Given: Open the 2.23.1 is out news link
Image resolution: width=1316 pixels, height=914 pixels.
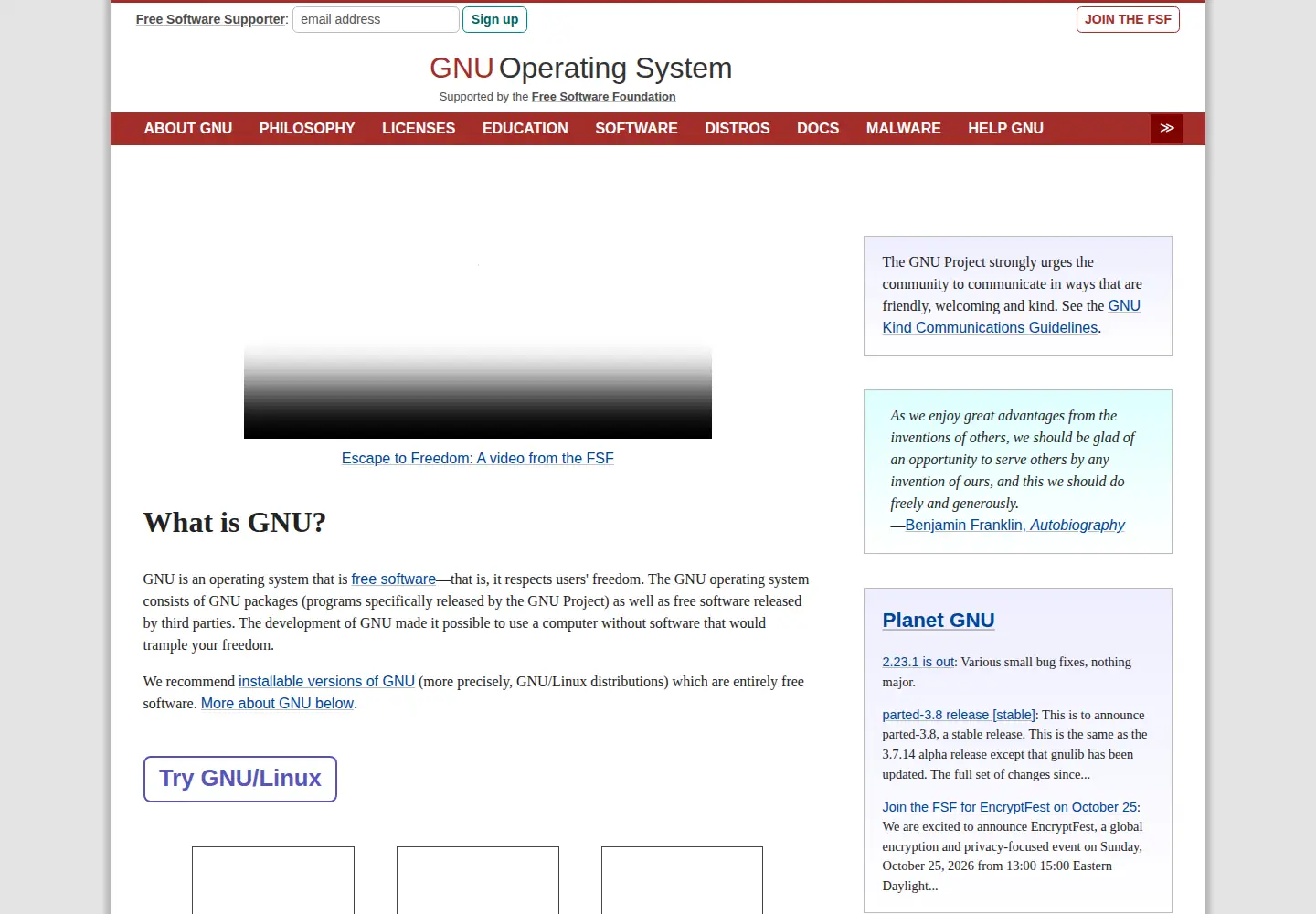Looking at the screenshot, I should coord(918,662).
